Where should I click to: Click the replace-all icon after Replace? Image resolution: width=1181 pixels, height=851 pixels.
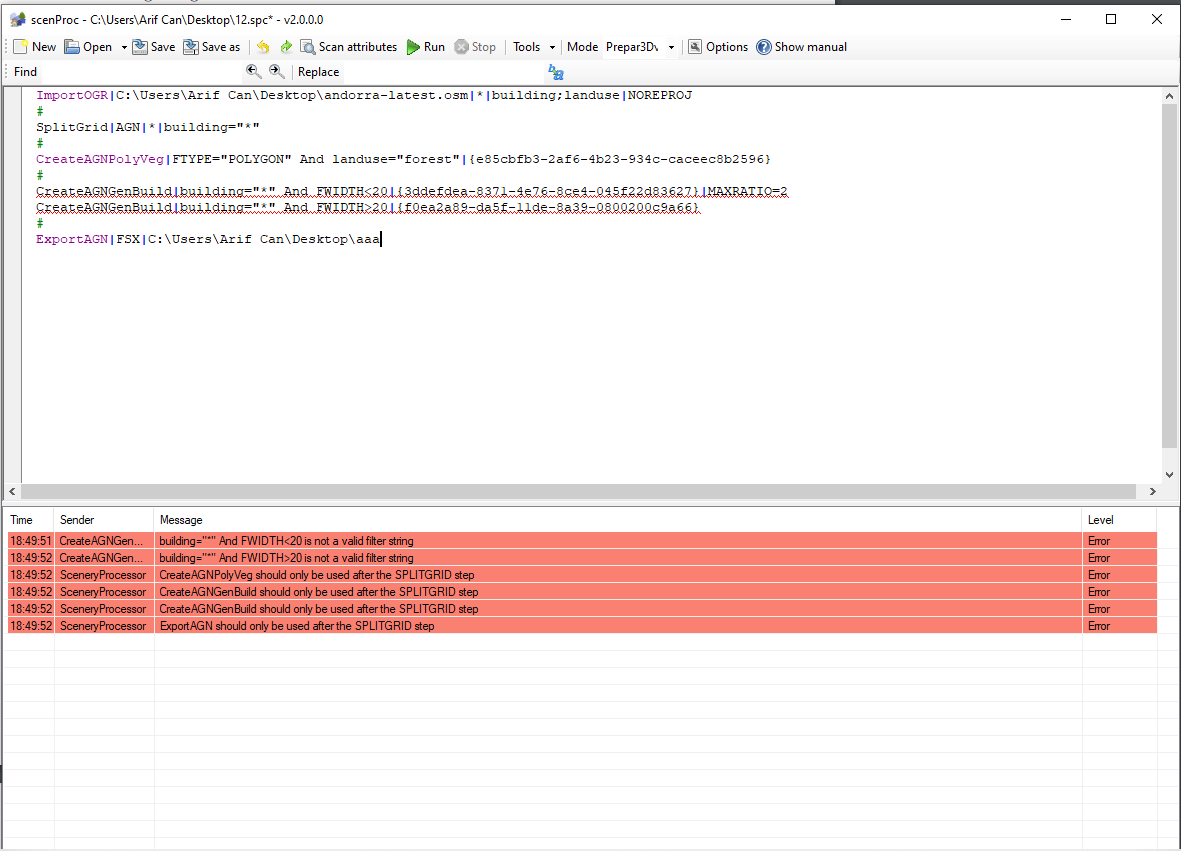pos(556,72)
